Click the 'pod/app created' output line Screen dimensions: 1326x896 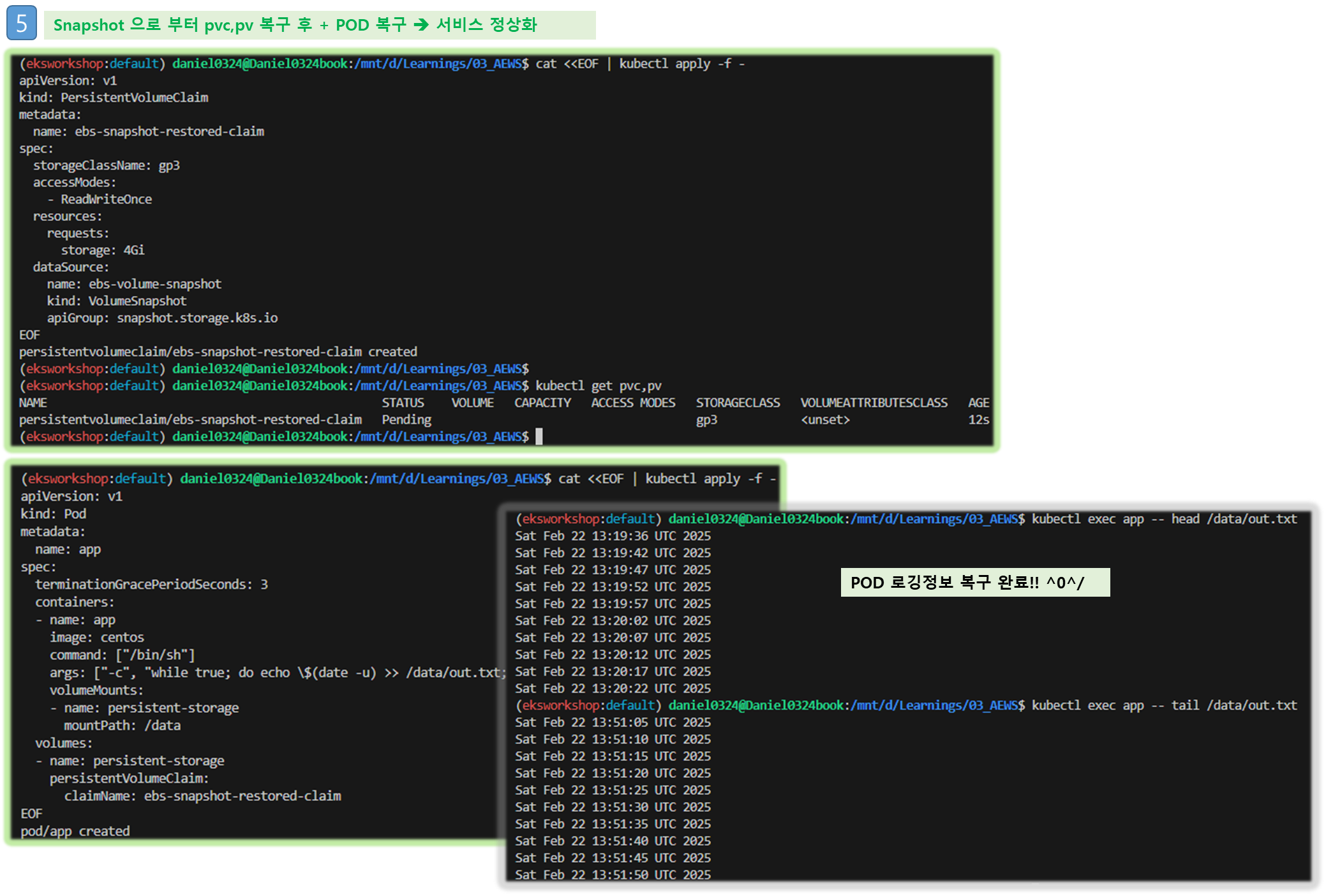75,831
